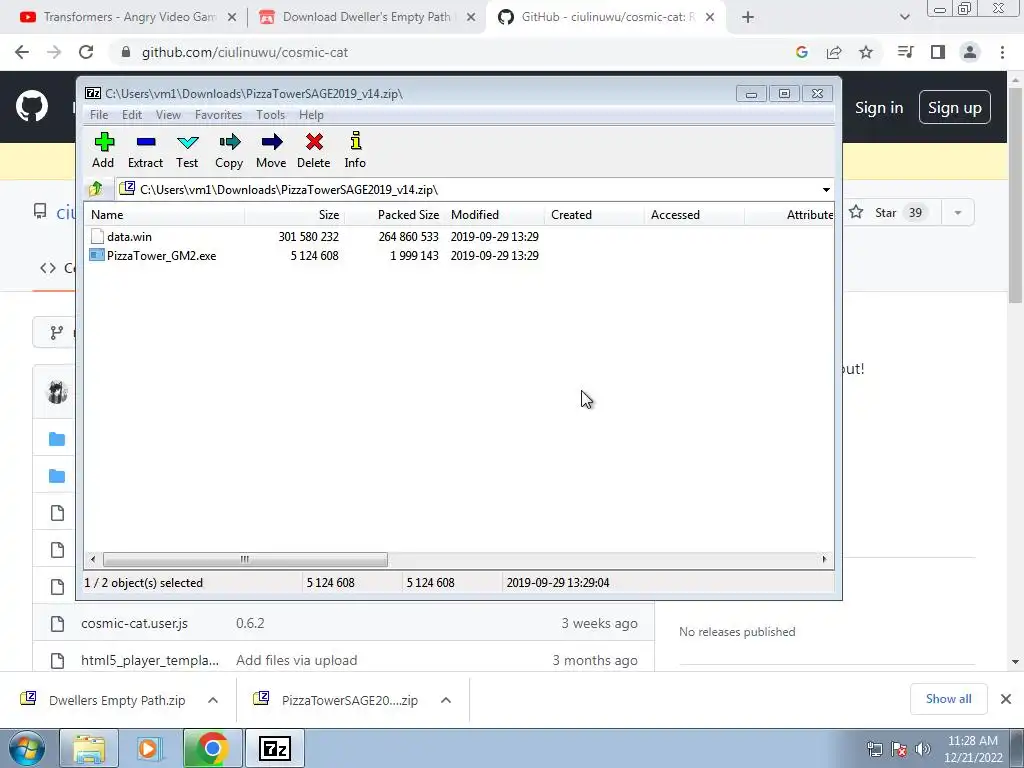This screenshot has width=1024, height=768.
Task: Open PizzaTowerSAGE20...zip download options chevron
Action: 446,700
